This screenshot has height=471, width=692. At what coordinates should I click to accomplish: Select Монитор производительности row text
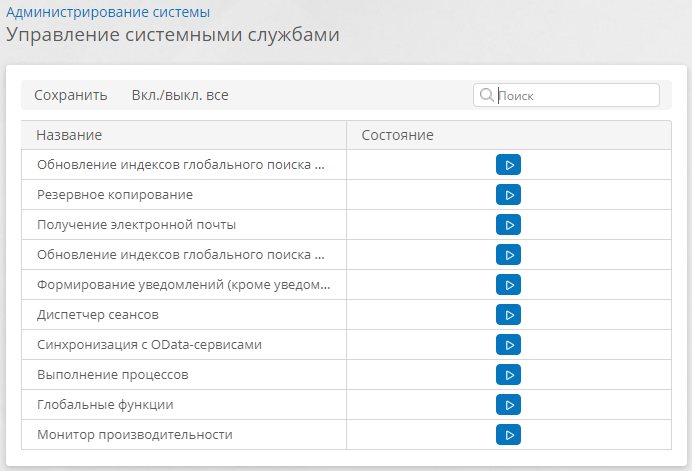135,435
